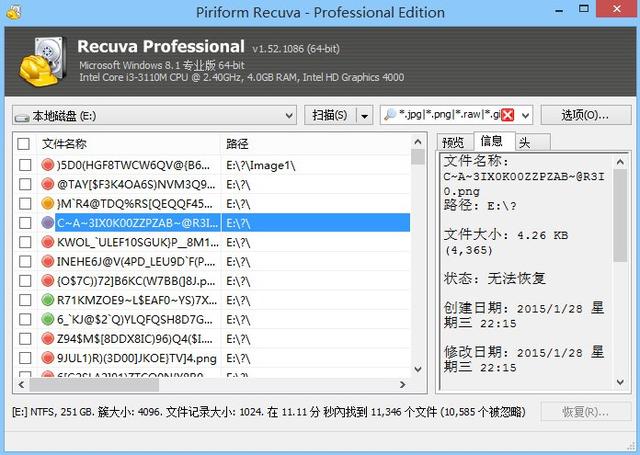Select file name Z94$M$[8DDX8IC)96)Q4($I....
Image resolution: width=640 pixels, height=455 pixels.
[x=135, y=339]
